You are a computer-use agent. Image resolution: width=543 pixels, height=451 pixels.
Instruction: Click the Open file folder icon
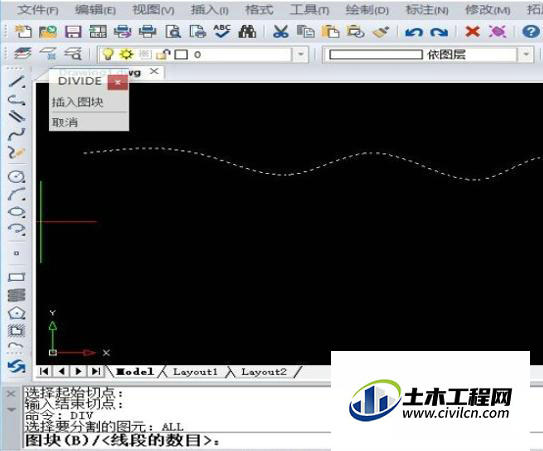[48, 32]
